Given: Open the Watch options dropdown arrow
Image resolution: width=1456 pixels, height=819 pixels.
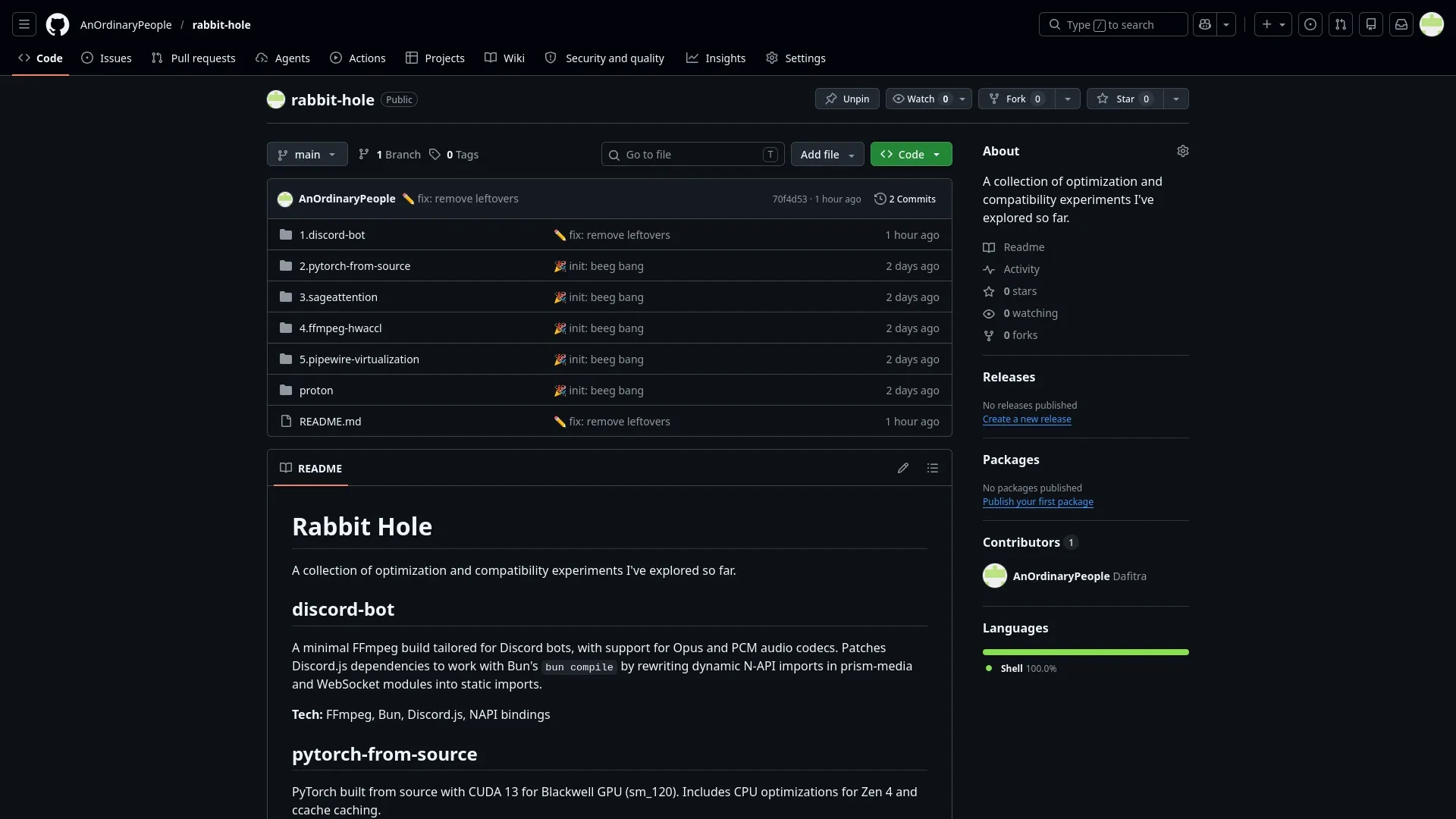Looking at the screenshot, I should coord(962,99).
